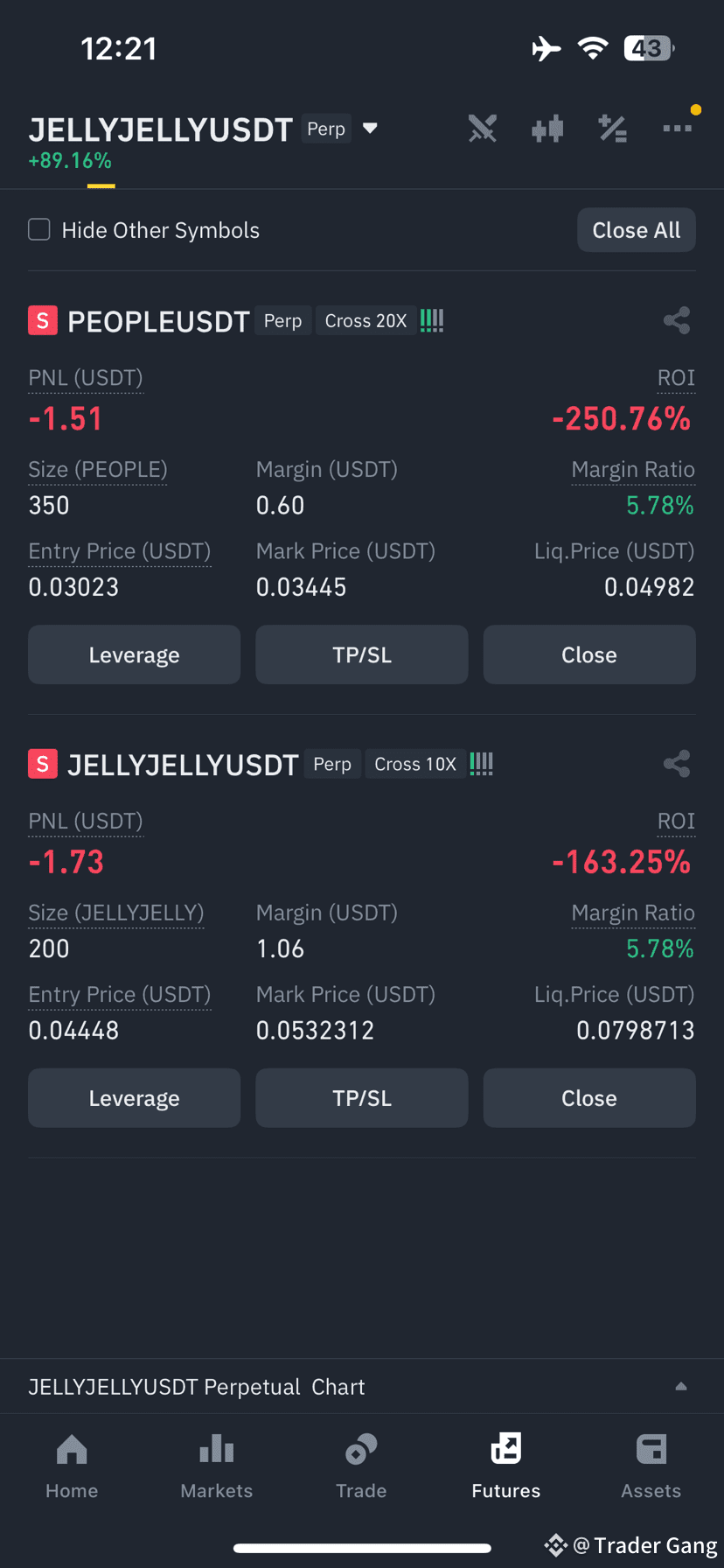This screenshot has height=1568, width=724.
Task: Open the candlestick chart icon
Action: coord(547,129)
